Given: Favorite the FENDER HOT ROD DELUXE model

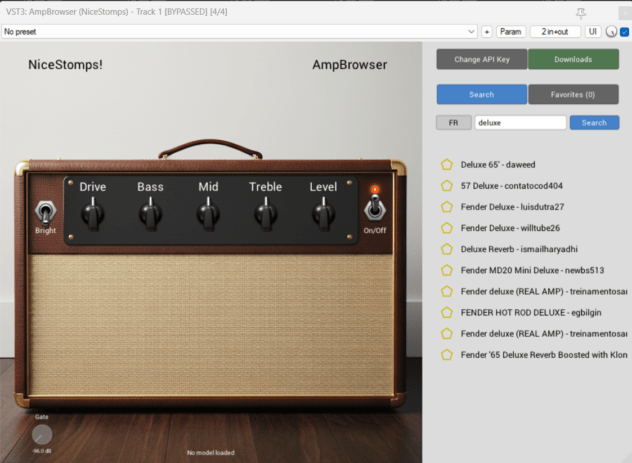Looking at the screenshot, I should (x=447, y=312).
